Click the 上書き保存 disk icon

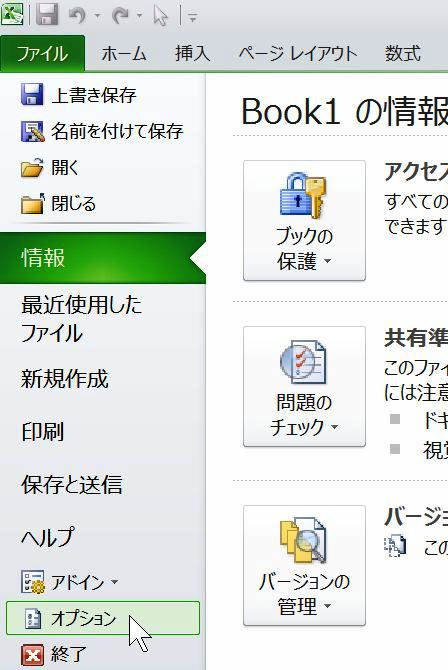click(x=32, y=94)
